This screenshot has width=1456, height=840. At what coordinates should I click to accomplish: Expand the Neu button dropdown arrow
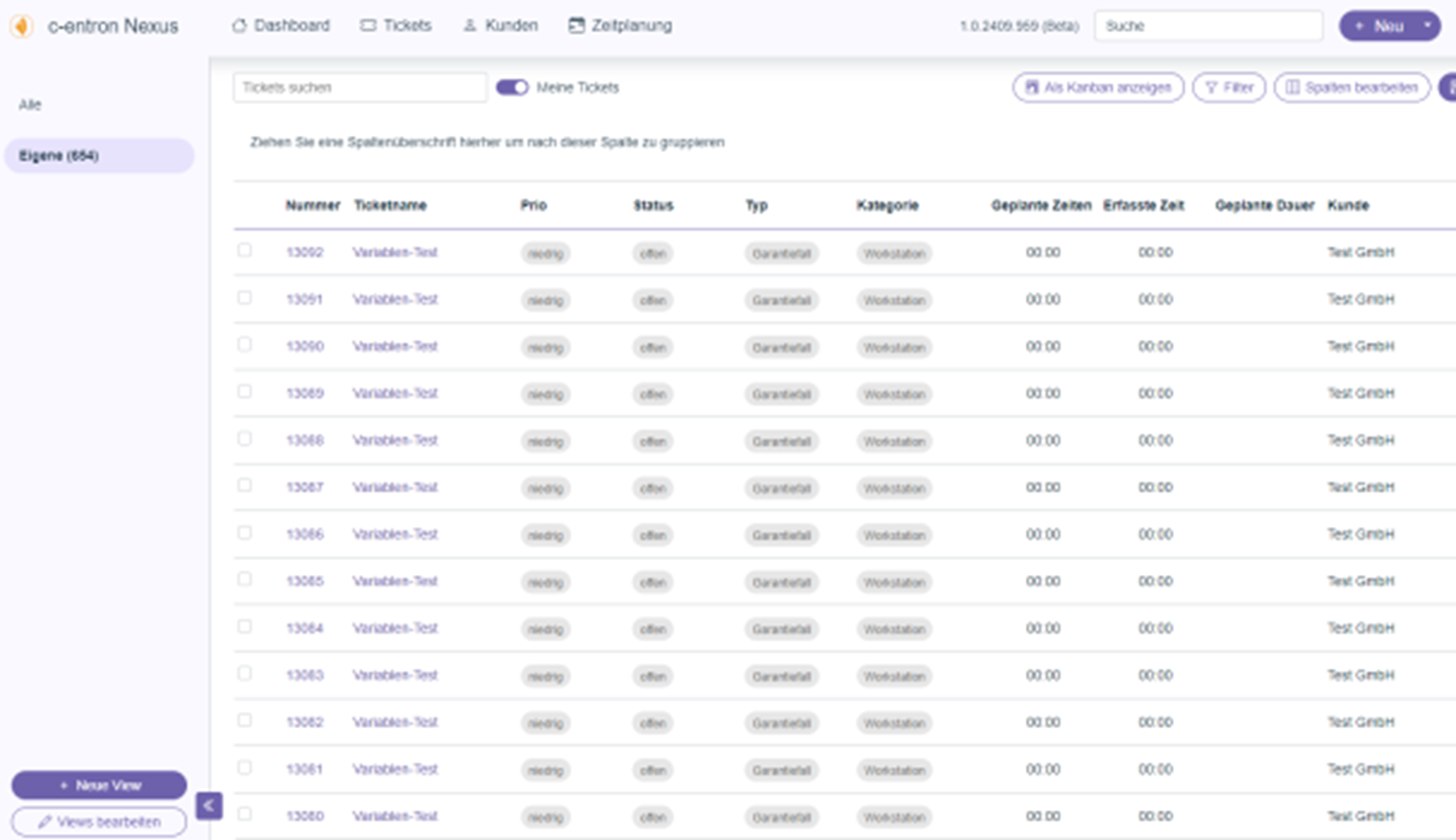click(1427, 26)
